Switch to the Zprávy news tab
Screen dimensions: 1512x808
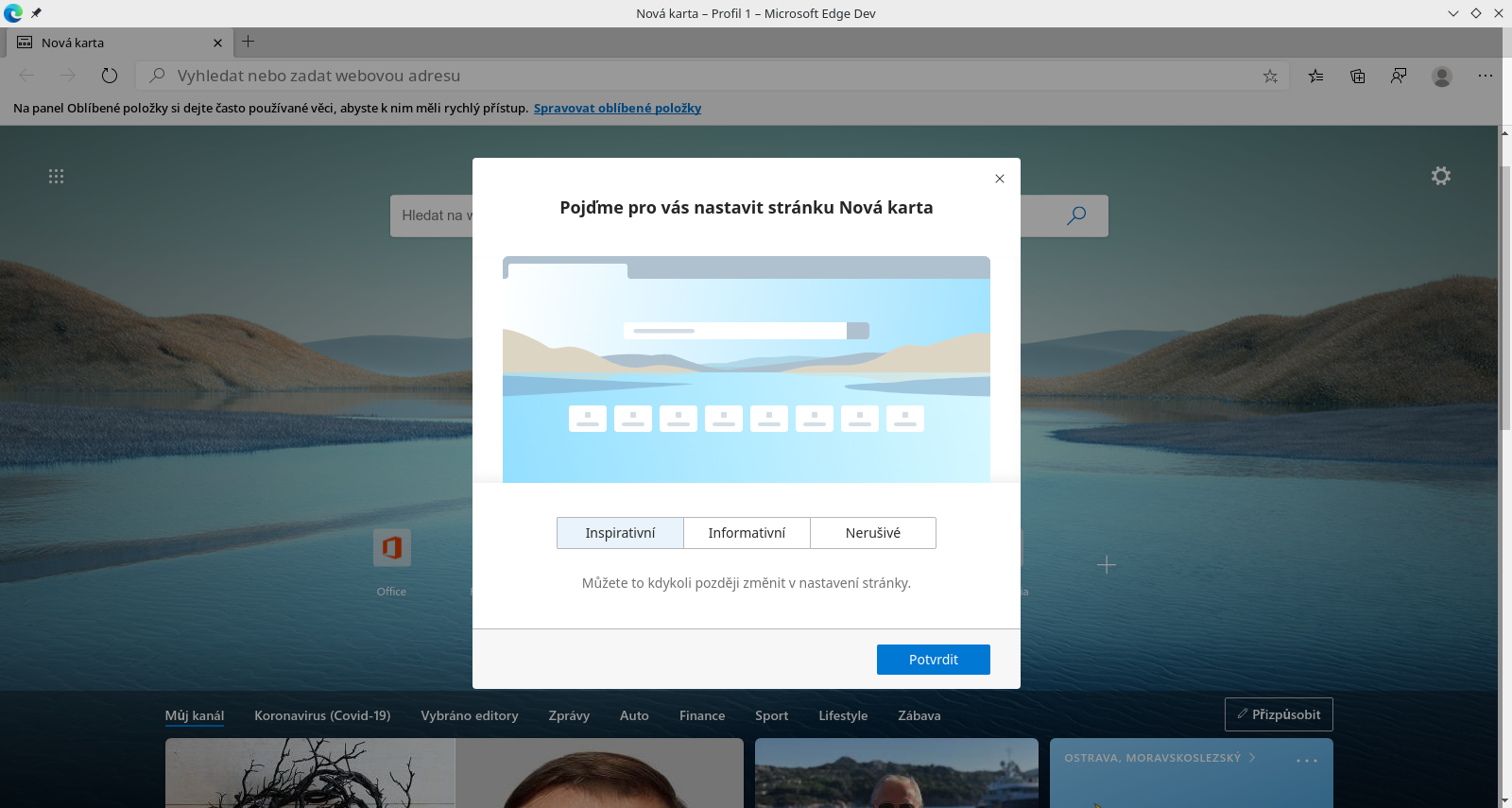tap(569, 715)
